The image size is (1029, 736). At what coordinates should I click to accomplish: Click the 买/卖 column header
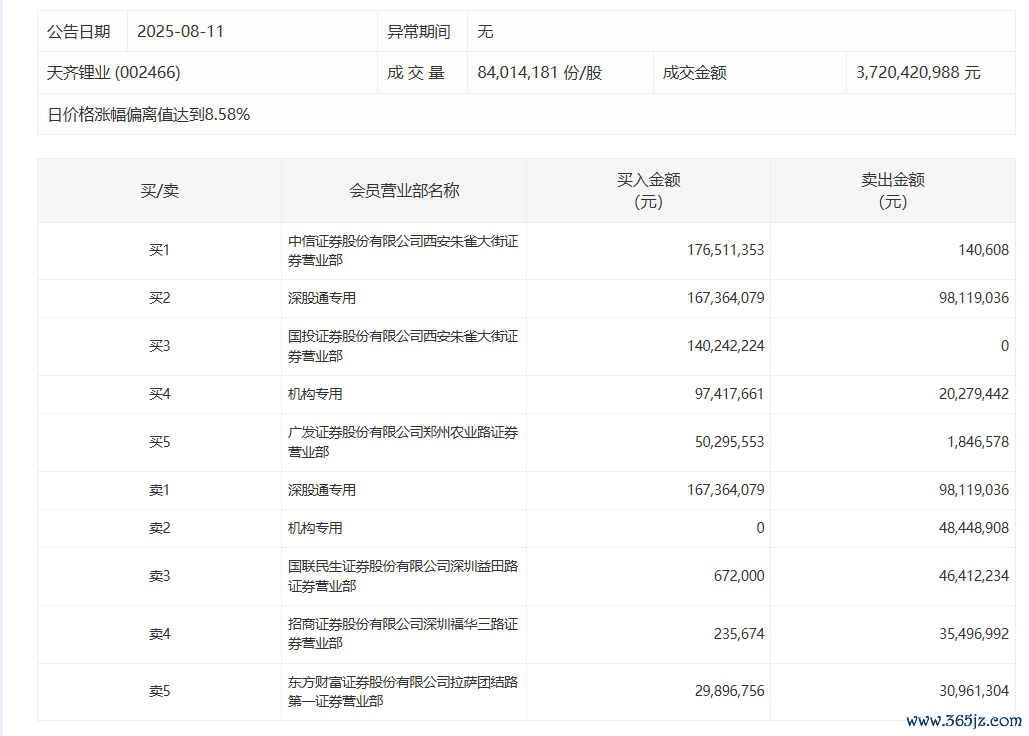159,190
